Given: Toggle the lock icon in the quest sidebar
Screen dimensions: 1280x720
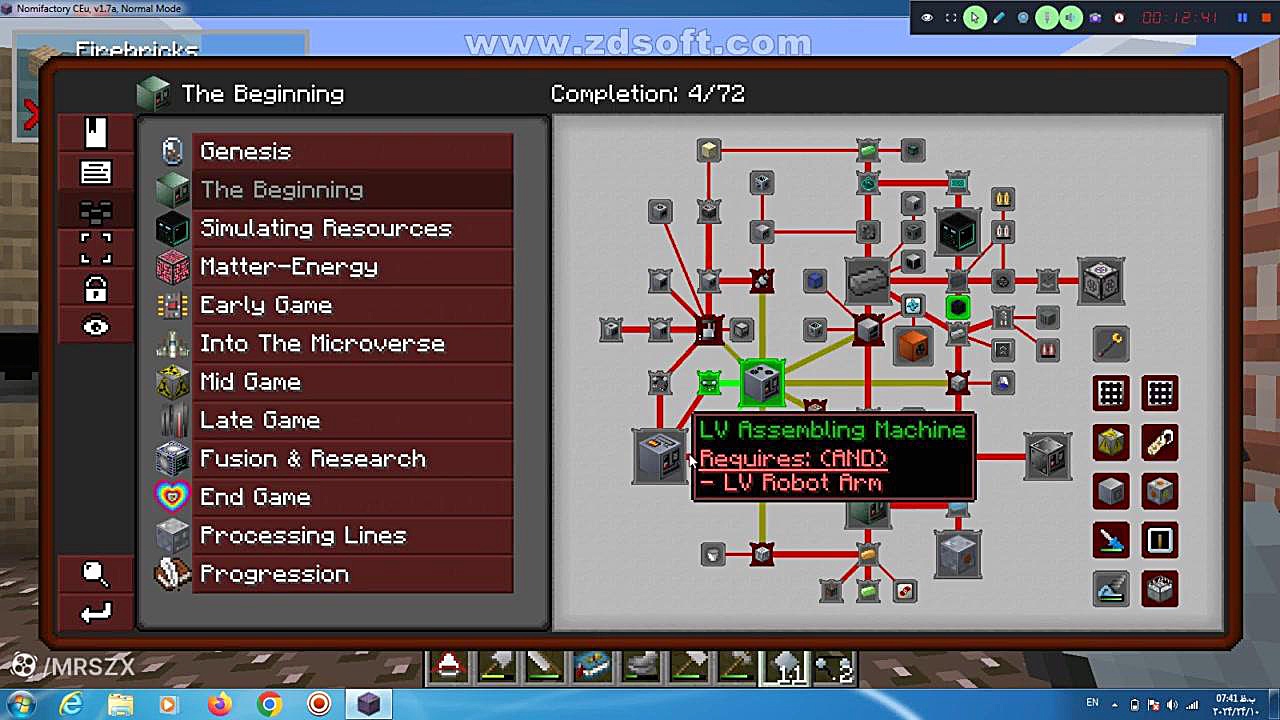Looking at the screenshot, I should click(96, 289).
